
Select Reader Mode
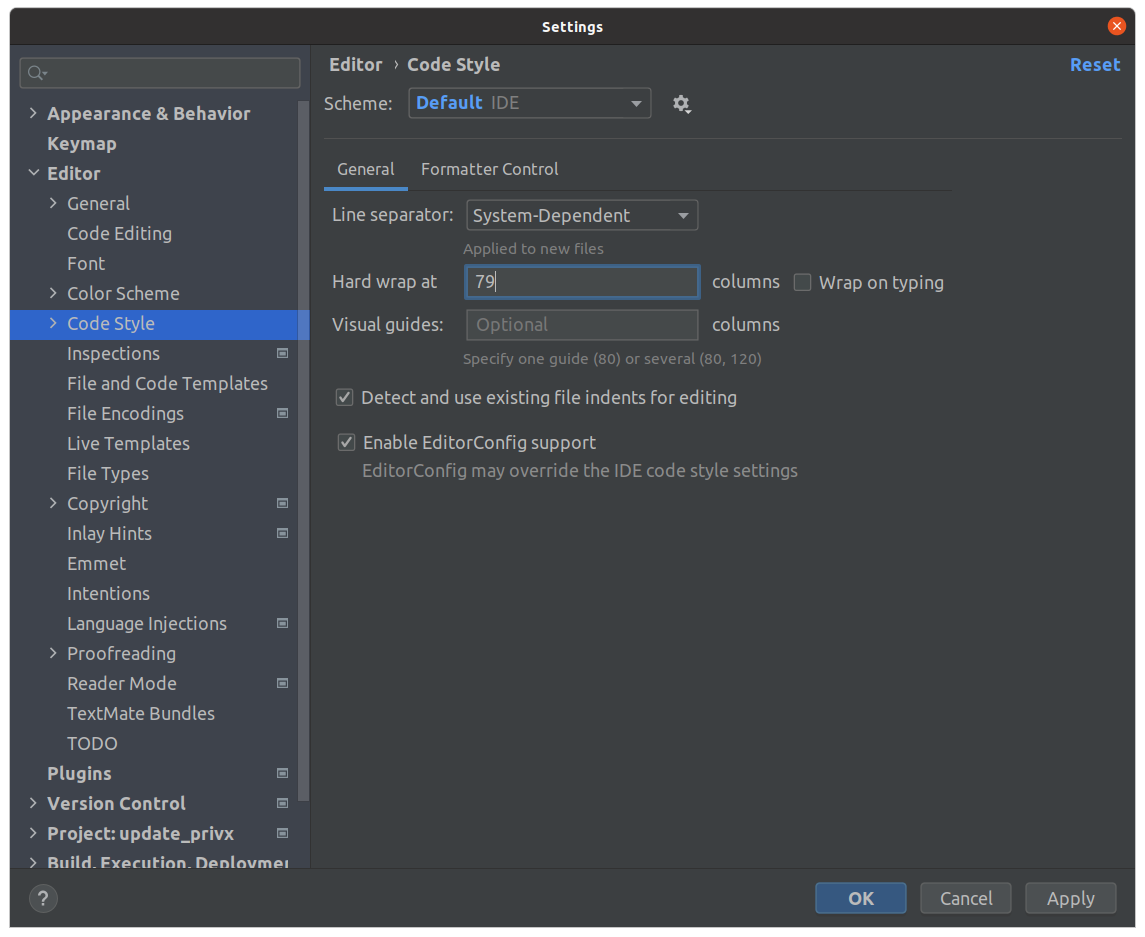pos(122,684)
